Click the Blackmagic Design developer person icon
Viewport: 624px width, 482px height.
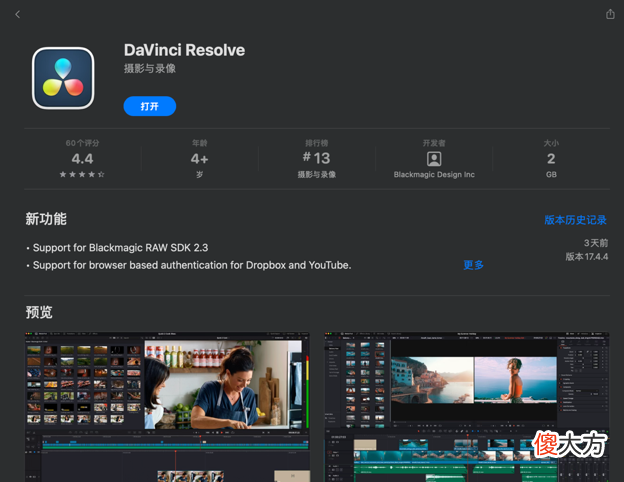click(x=434, y=159)
